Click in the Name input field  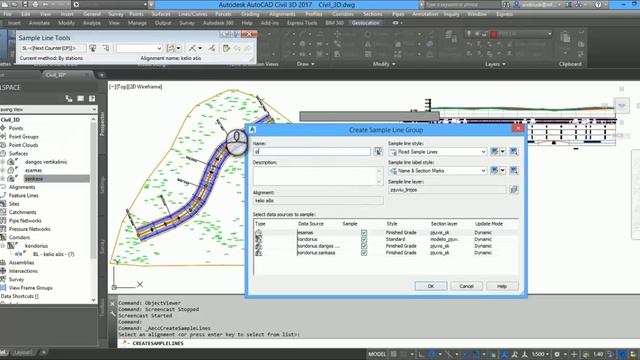coord(312,151)
